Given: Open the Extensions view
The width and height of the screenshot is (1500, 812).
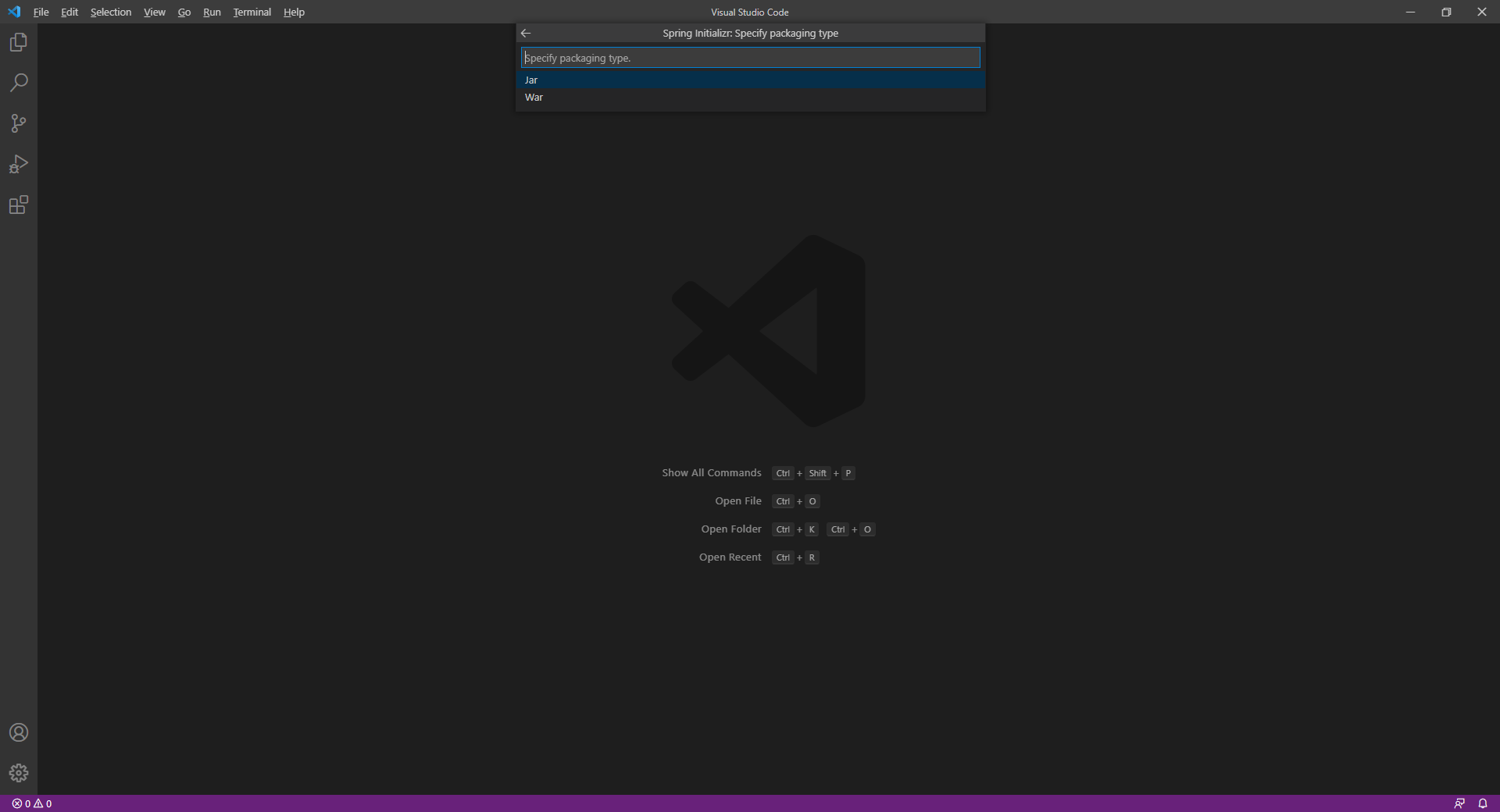Looking at the screenshot, I should pyautogui.click(x=19, y=205).
